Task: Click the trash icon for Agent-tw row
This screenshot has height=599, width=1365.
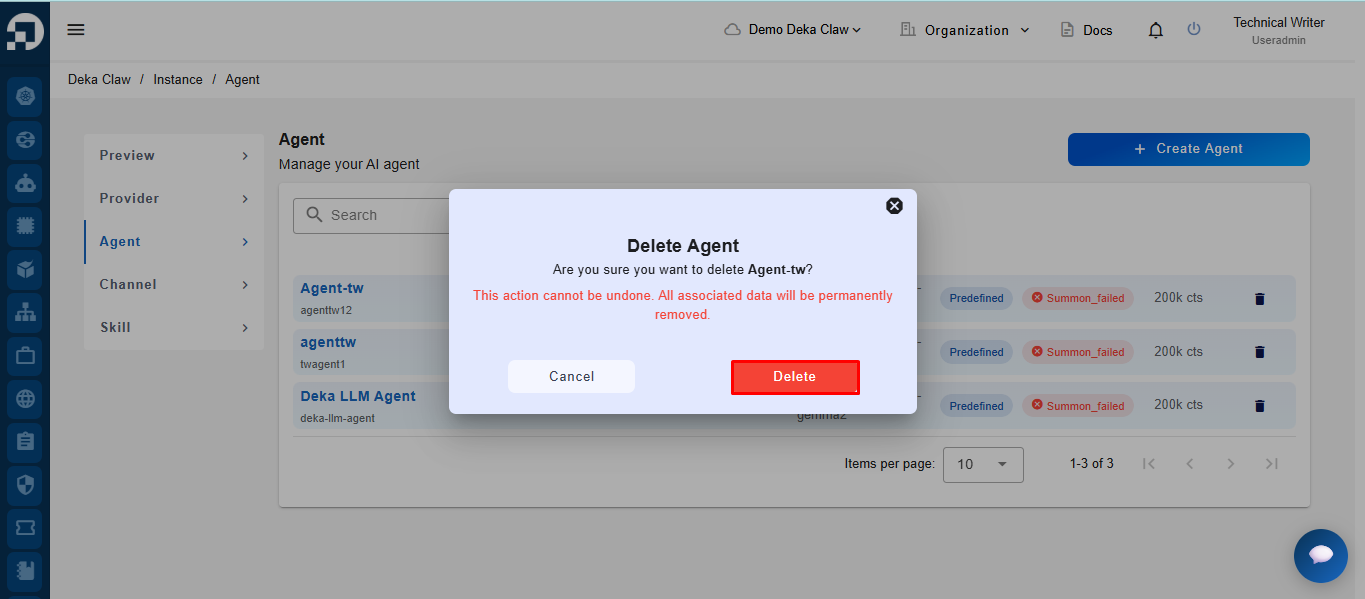Action: pyautogui.click(x=1259, y=298)
